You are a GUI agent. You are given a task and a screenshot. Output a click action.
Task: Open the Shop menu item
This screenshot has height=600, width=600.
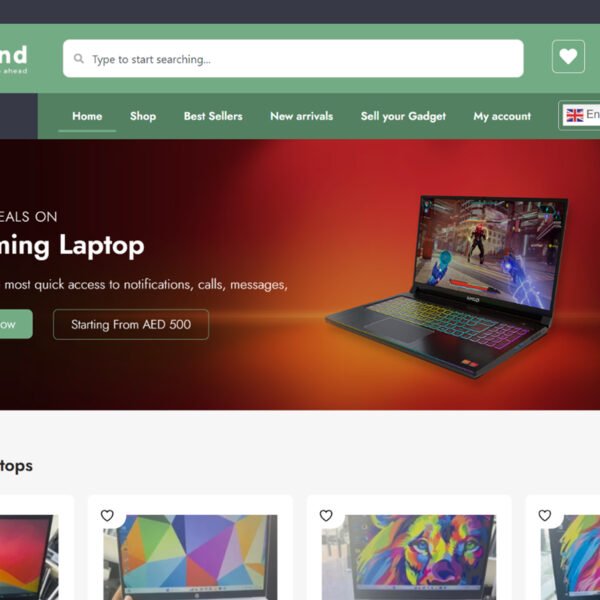pyautogui.click(x=143, y=116)
